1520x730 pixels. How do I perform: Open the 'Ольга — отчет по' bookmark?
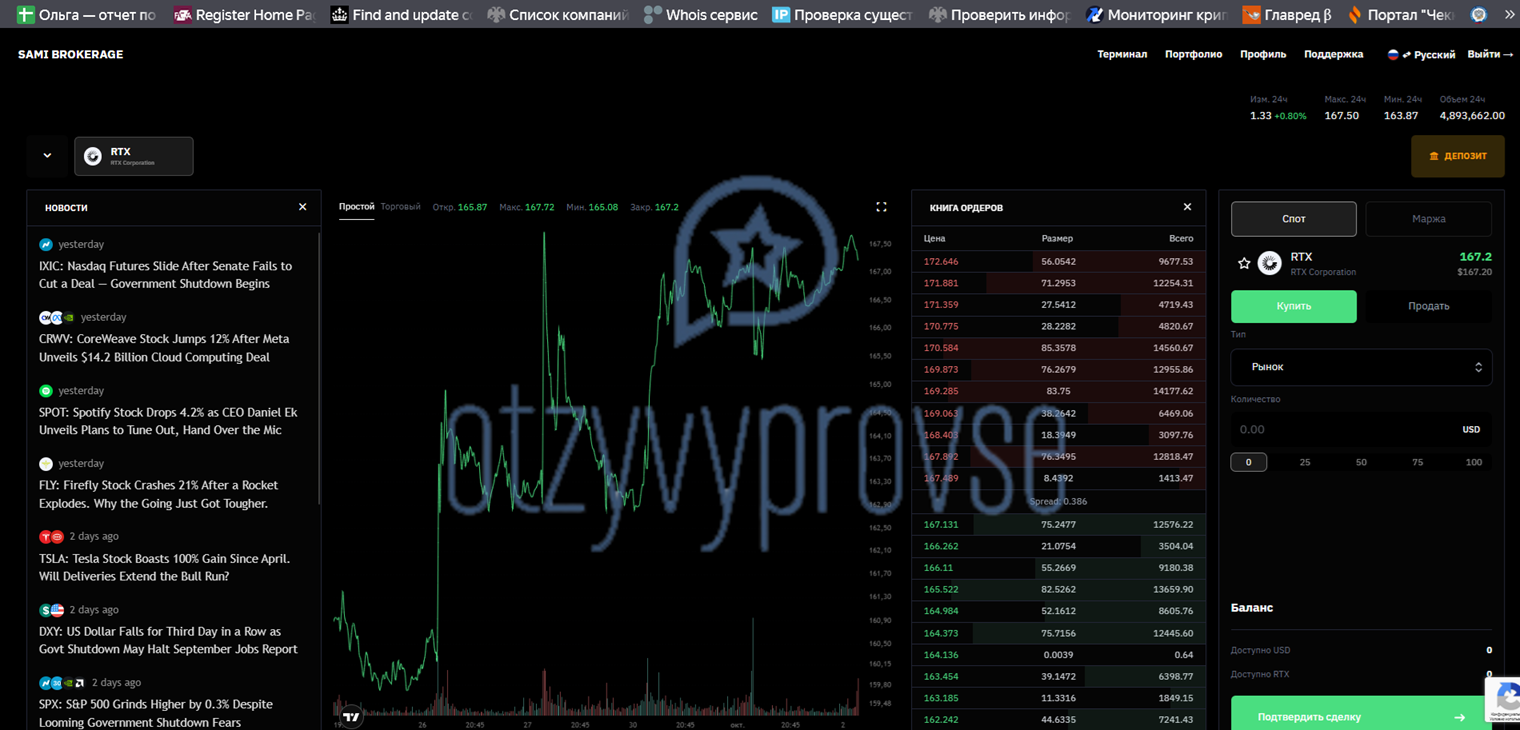coord(87,15)
